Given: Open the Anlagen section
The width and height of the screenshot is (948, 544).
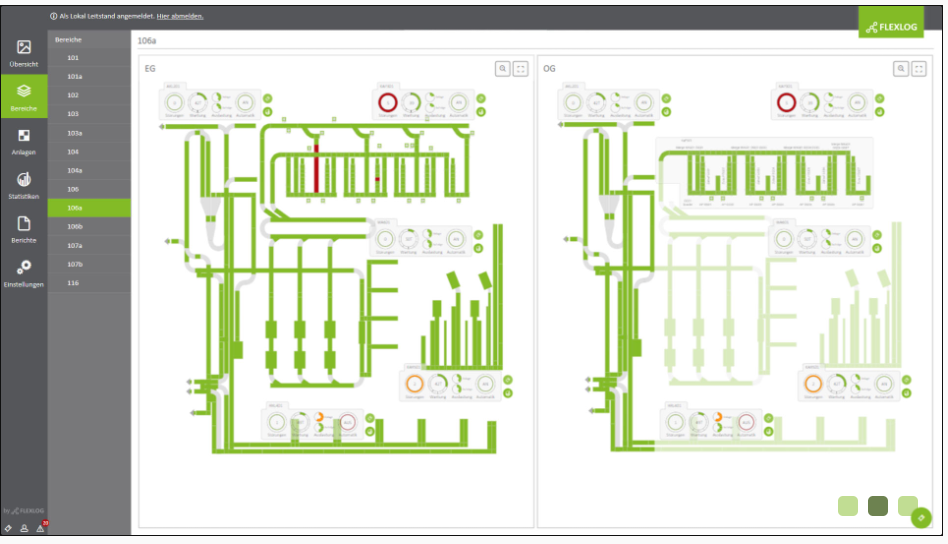Looking at the screenshot, I should click(x=24, y=141).
